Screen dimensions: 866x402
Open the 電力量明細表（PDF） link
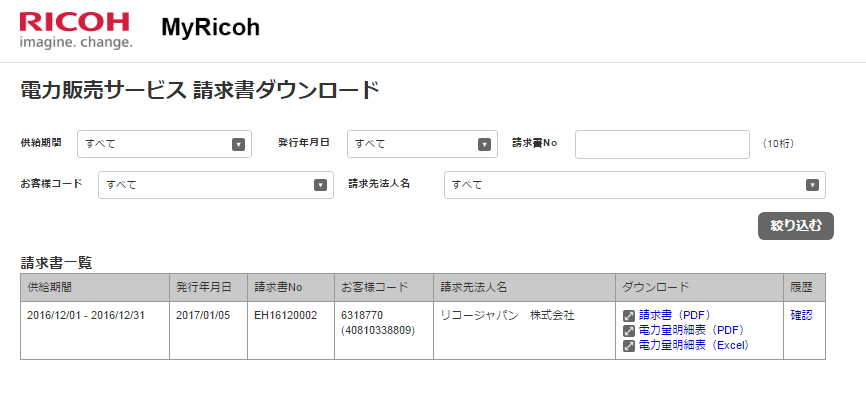click(x=691, y=330)
